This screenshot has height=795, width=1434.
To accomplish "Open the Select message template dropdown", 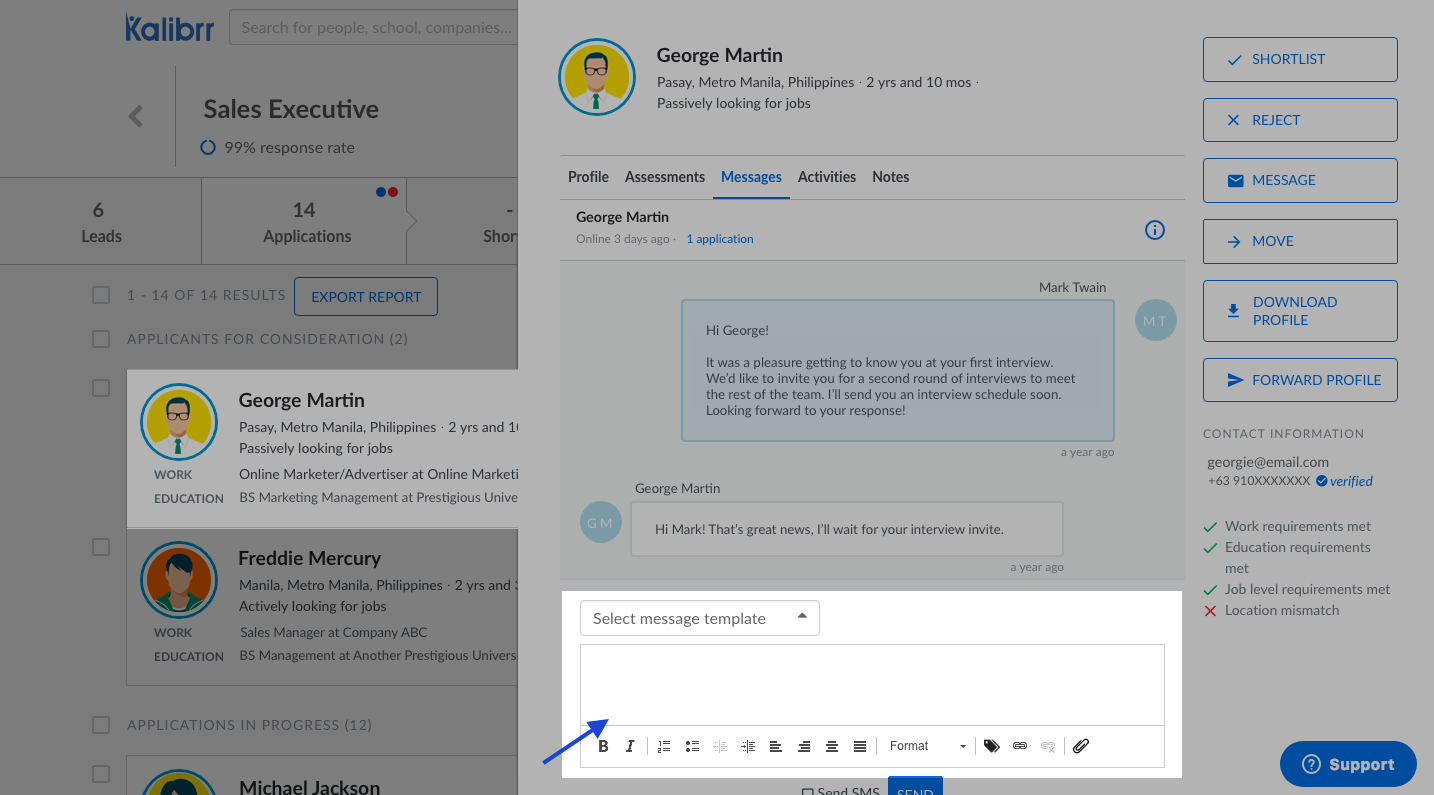I will point(700,618).
